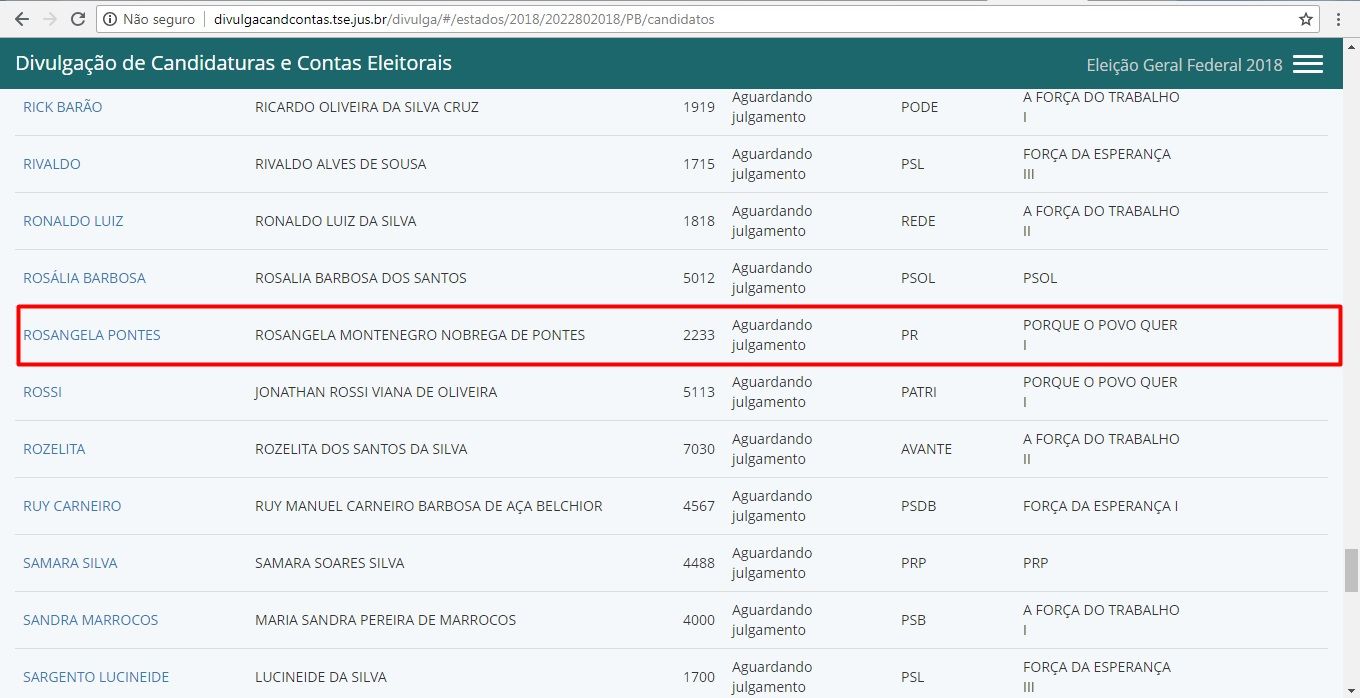Select the name JONATHAN ROSSI VIANA DE OLIVEIRA
1360x698 pixels.
(x=376, y=392)
